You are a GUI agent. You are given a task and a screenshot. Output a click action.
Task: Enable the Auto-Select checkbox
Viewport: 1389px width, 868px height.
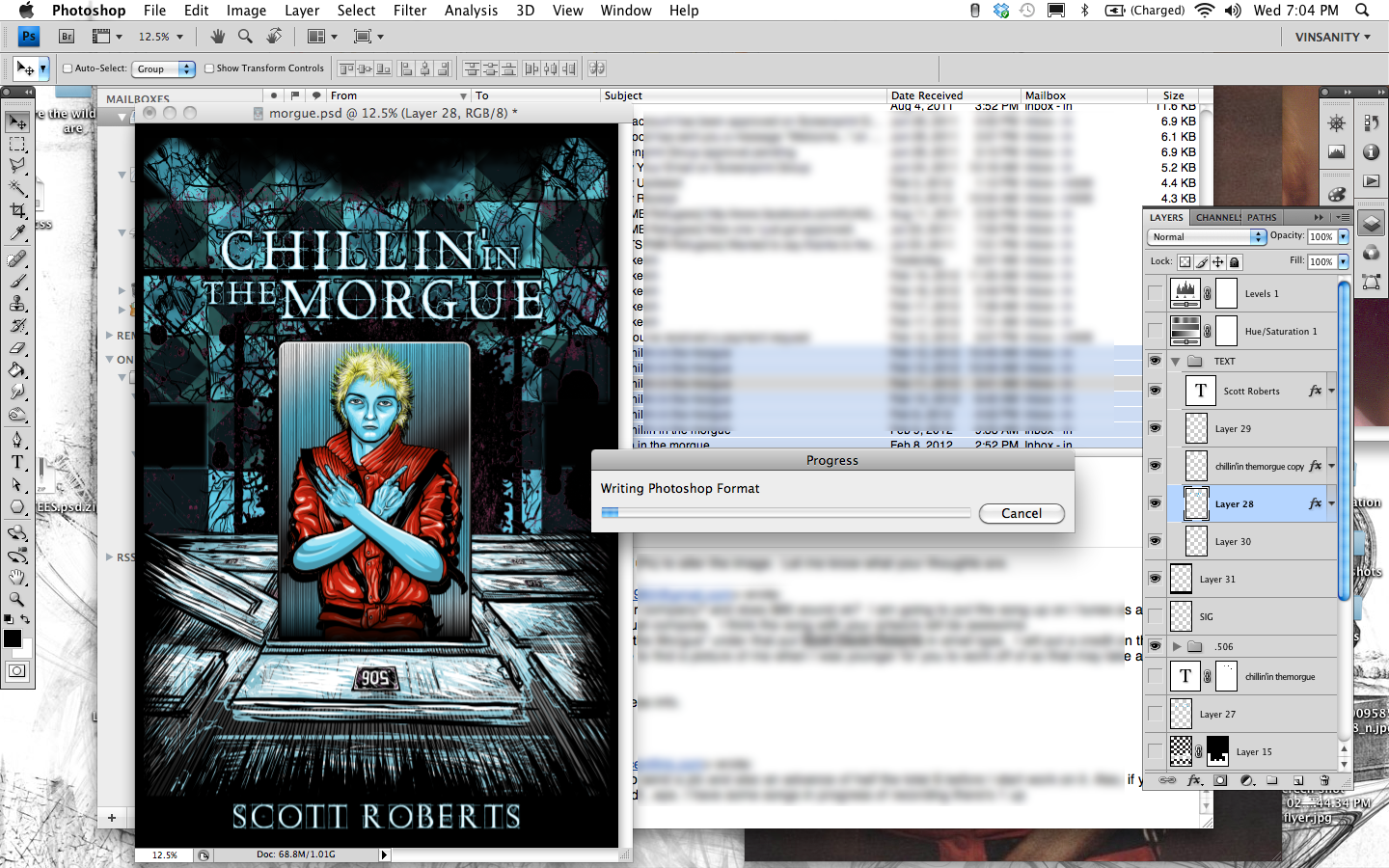pyautogui.click(x=68, y=68)
